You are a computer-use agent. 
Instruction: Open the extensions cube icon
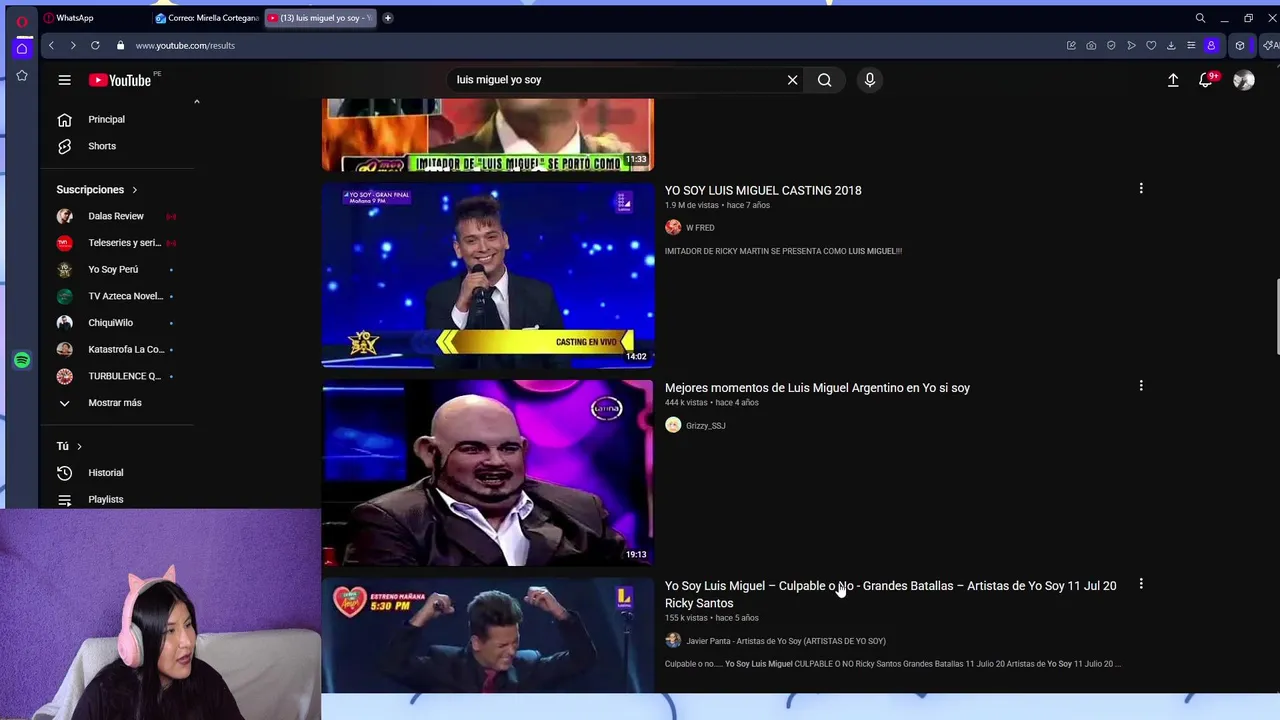(x=1240, y=45)
